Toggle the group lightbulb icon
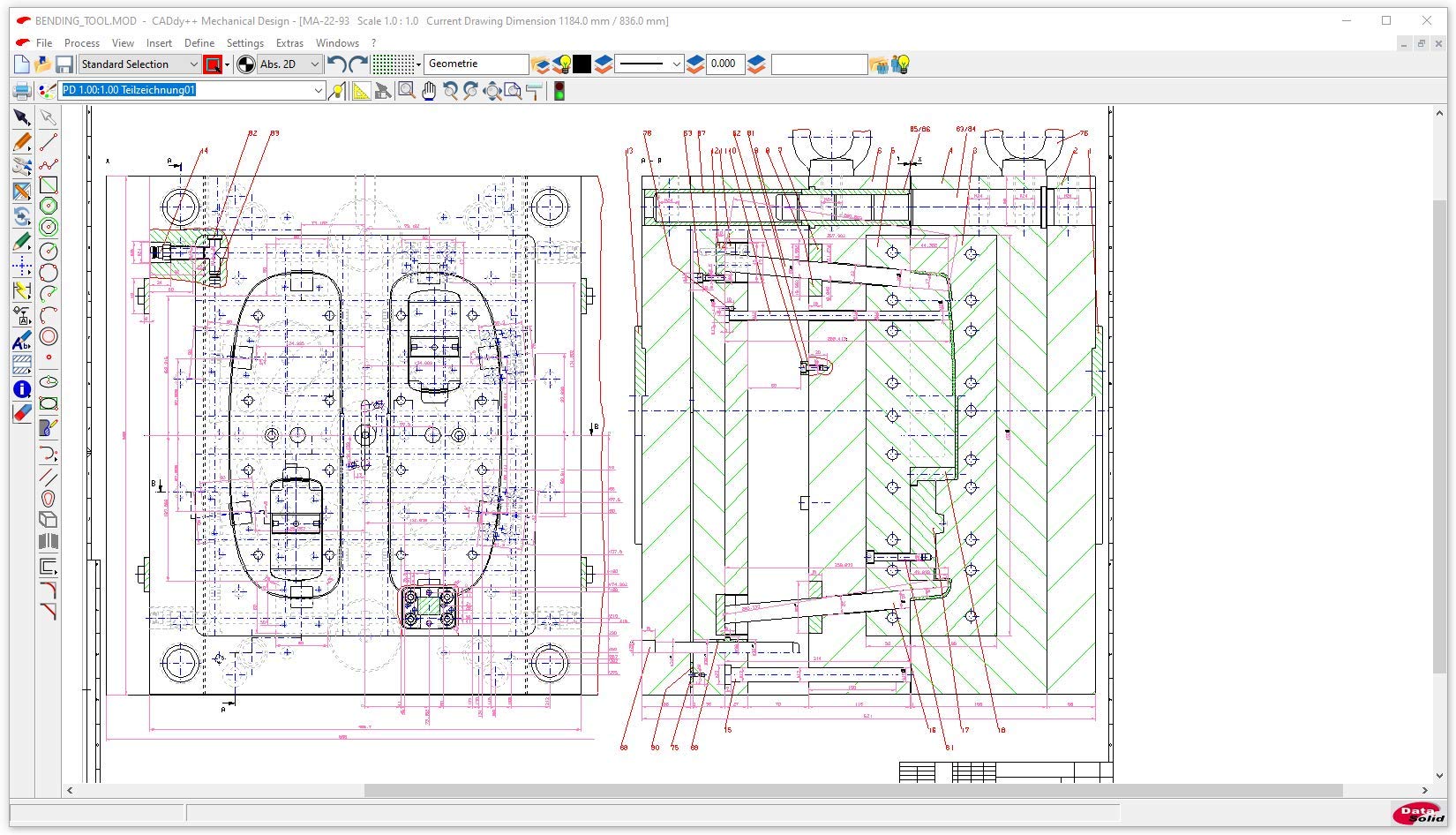This screenshot has width=1456, height=835. [901, 64]
